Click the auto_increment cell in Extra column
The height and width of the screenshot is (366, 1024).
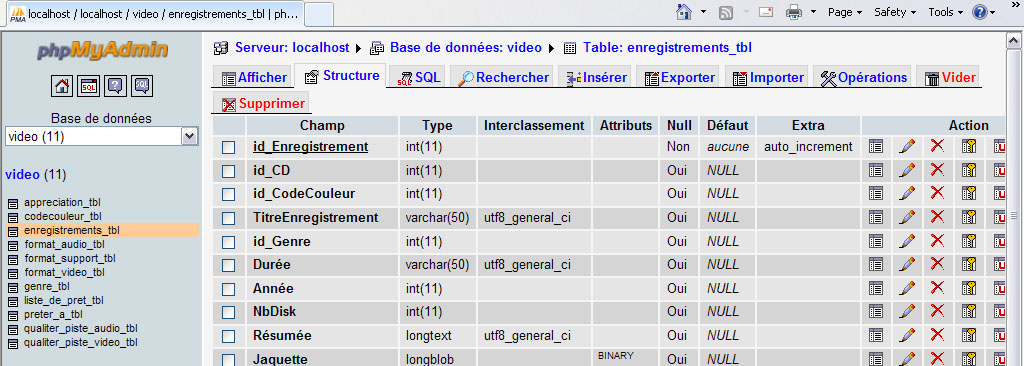point(808,147)
